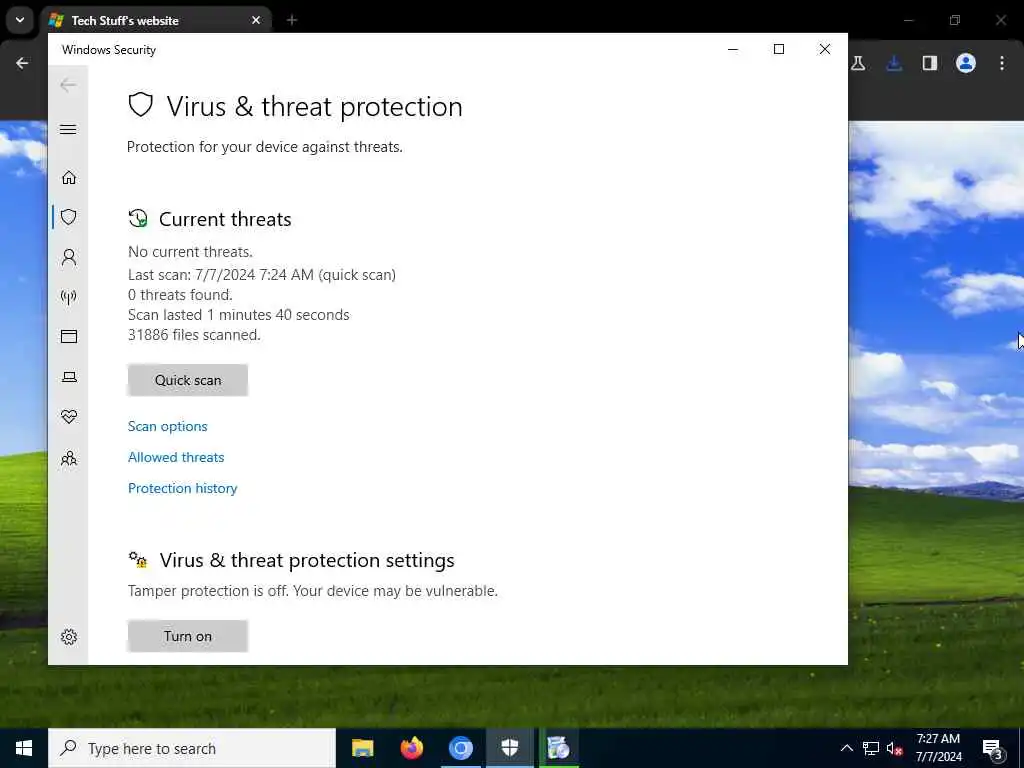The image size is (1024, 768).
Task: Open the browser tab search dropdown
Action: pos(20,20)
